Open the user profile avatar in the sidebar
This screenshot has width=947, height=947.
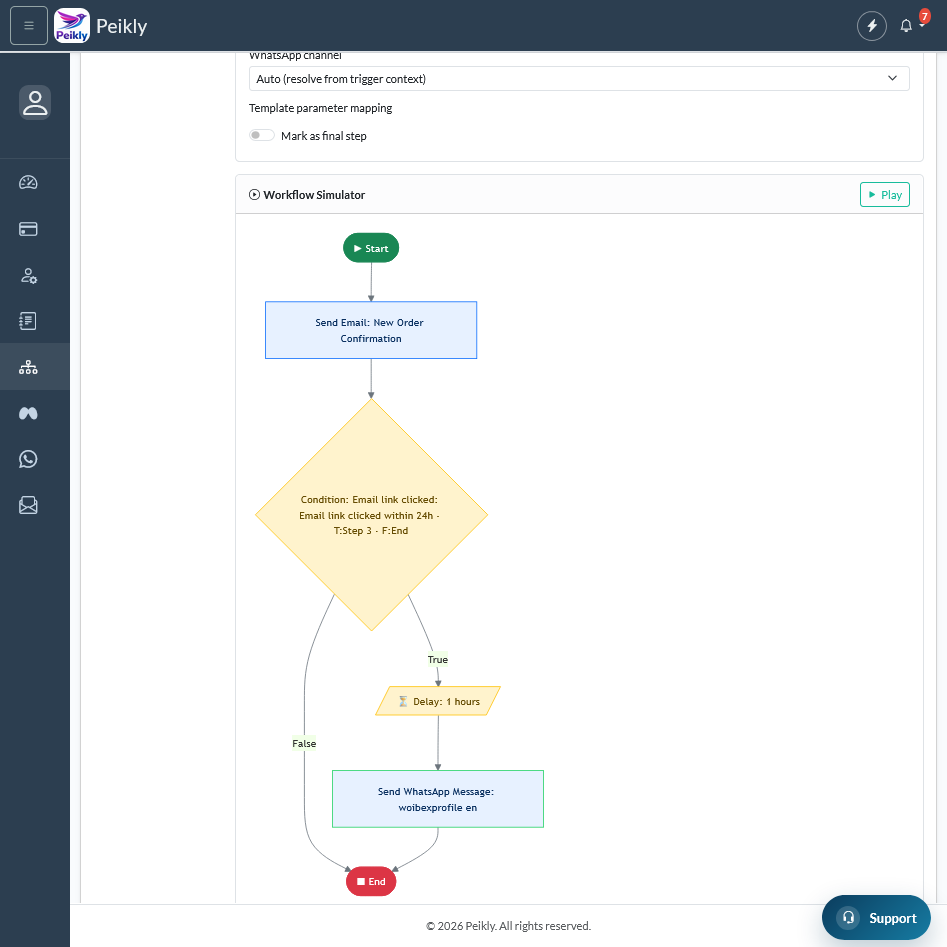[35, 102]
